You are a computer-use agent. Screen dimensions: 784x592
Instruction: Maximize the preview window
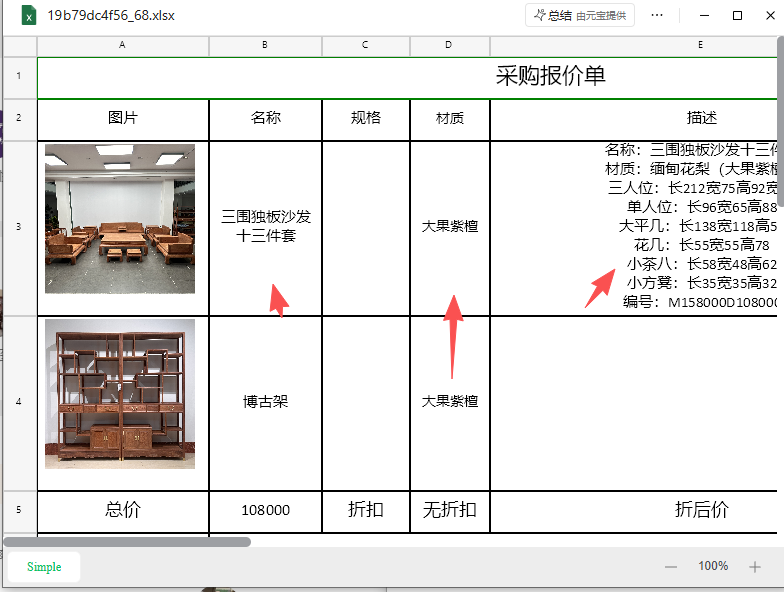pos(738,16)
